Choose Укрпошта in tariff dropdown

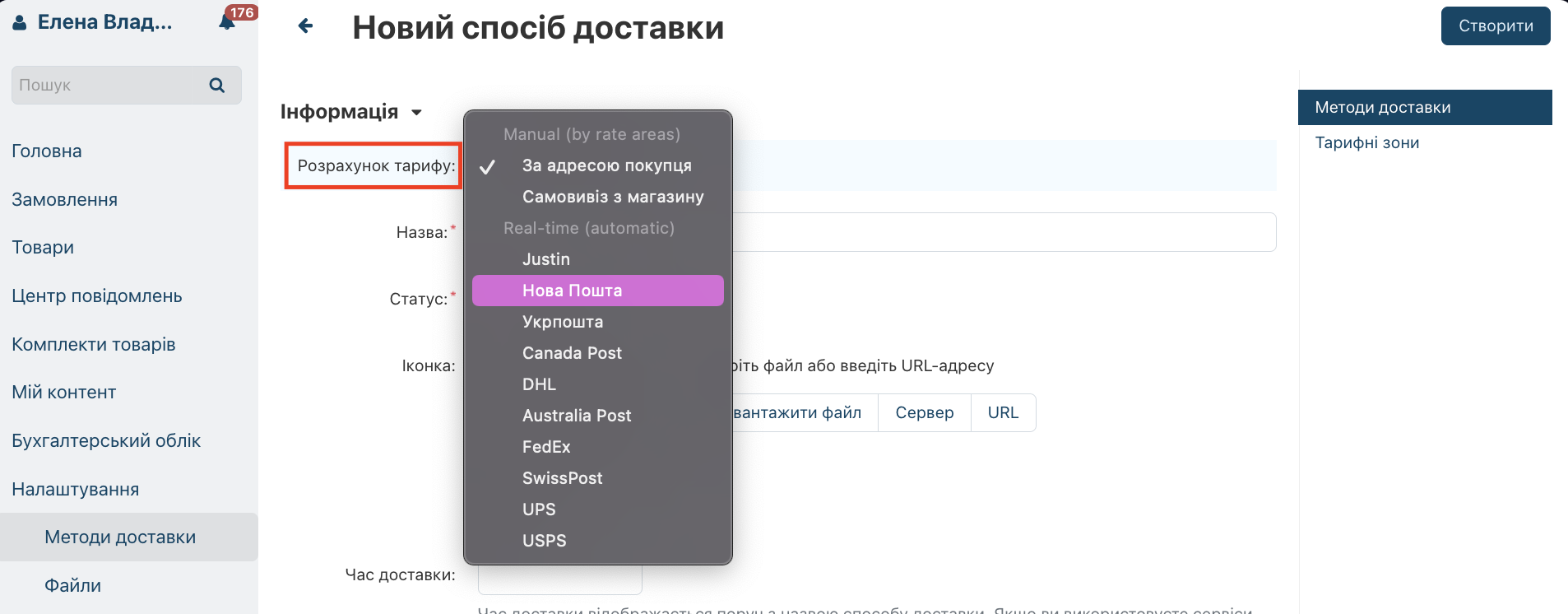click(563, 322)
